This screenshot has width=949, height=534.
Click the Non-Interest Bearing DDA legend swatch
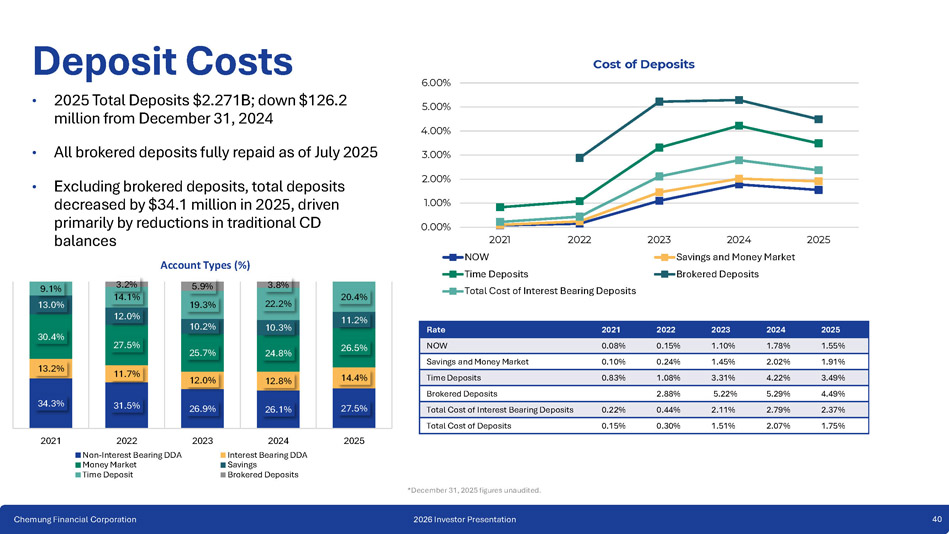(x=79, y=455)
